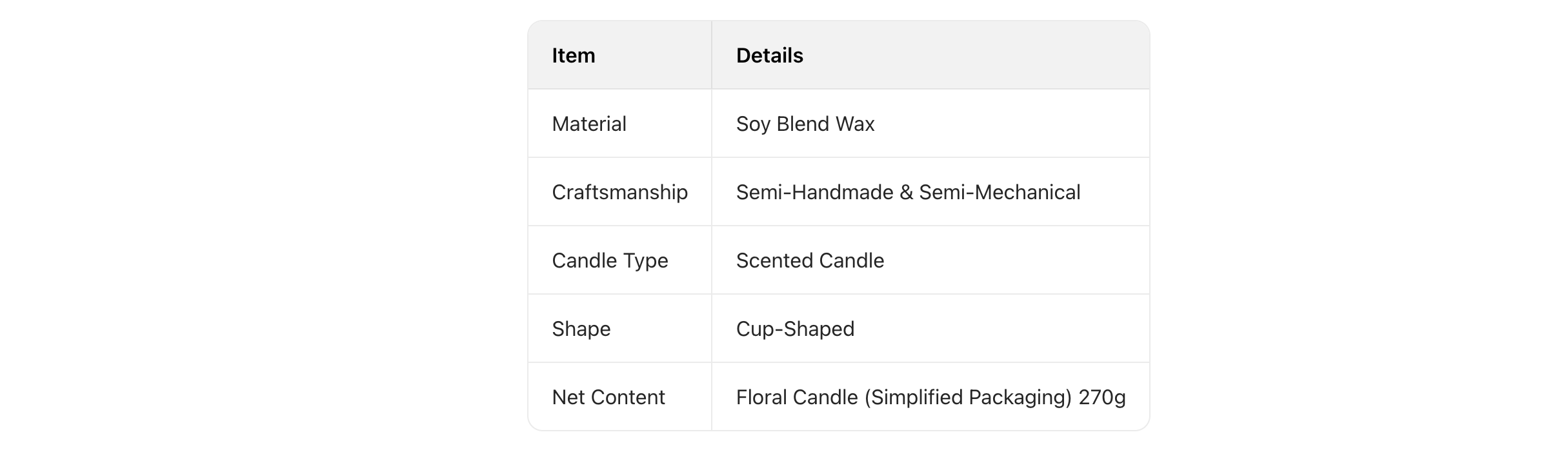Click the "(Simplified Packaging)" text

[x=969, y=397]
